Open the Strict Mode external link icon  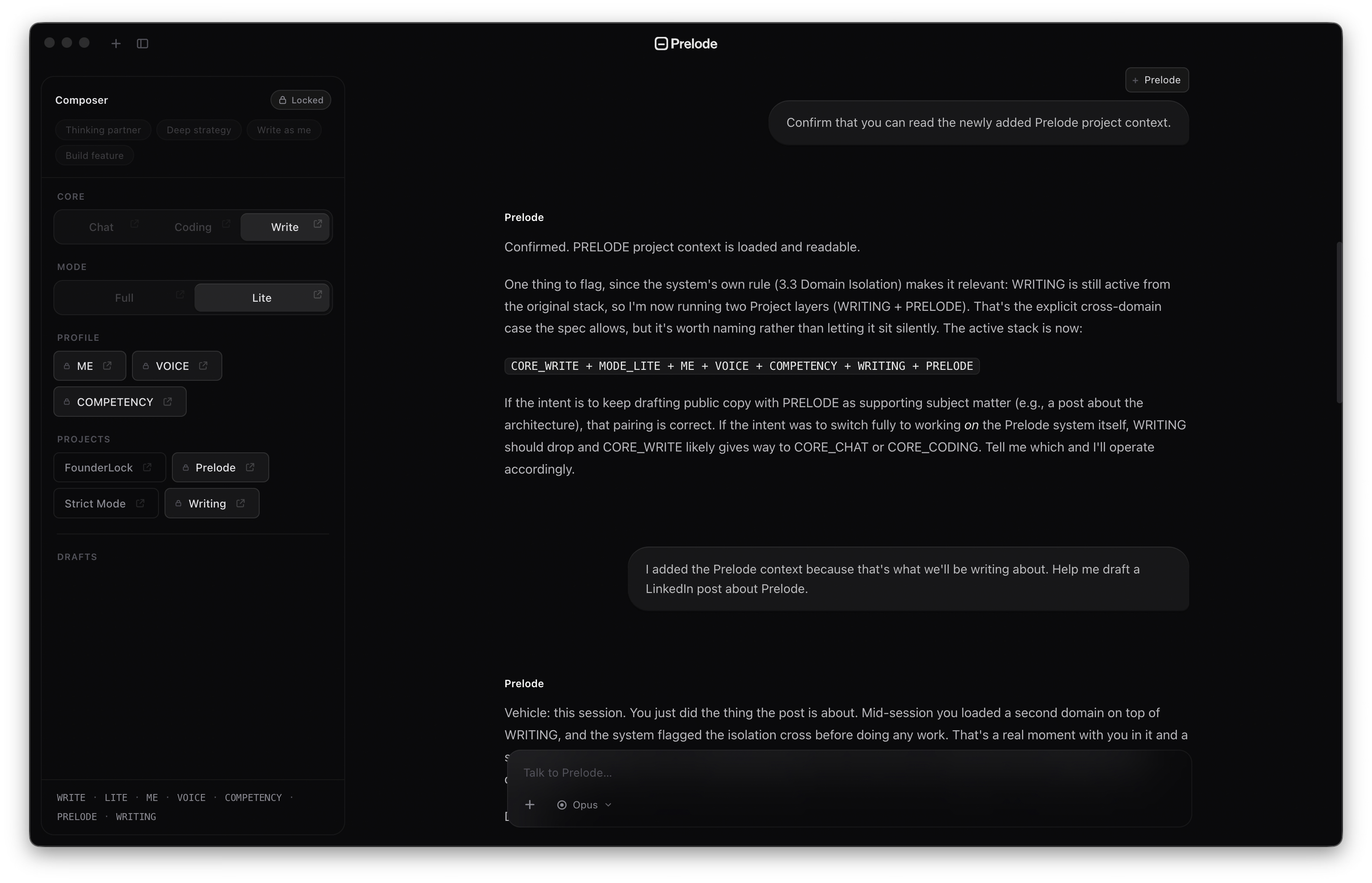pos(140,503)
